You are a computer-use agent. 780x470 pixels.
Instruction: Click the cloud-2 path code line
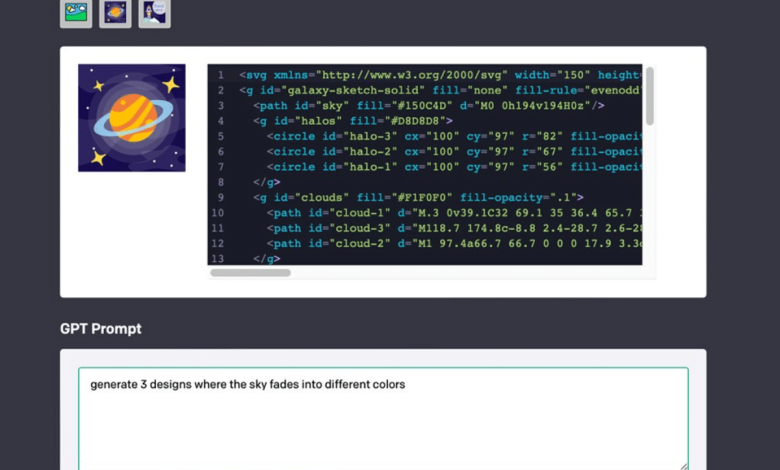pyautogui.click(x=450, y=243)
